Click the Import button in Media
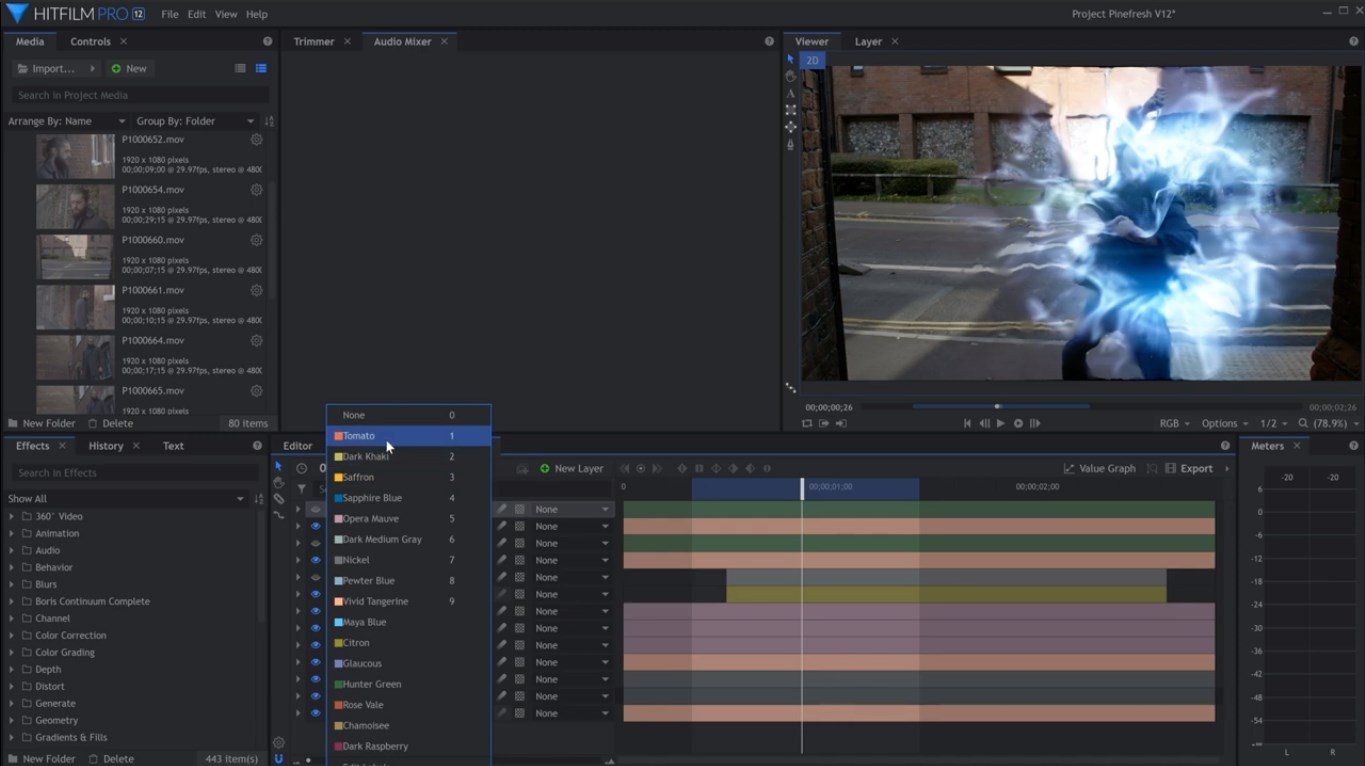1365x766 pixels. point(55,69)
